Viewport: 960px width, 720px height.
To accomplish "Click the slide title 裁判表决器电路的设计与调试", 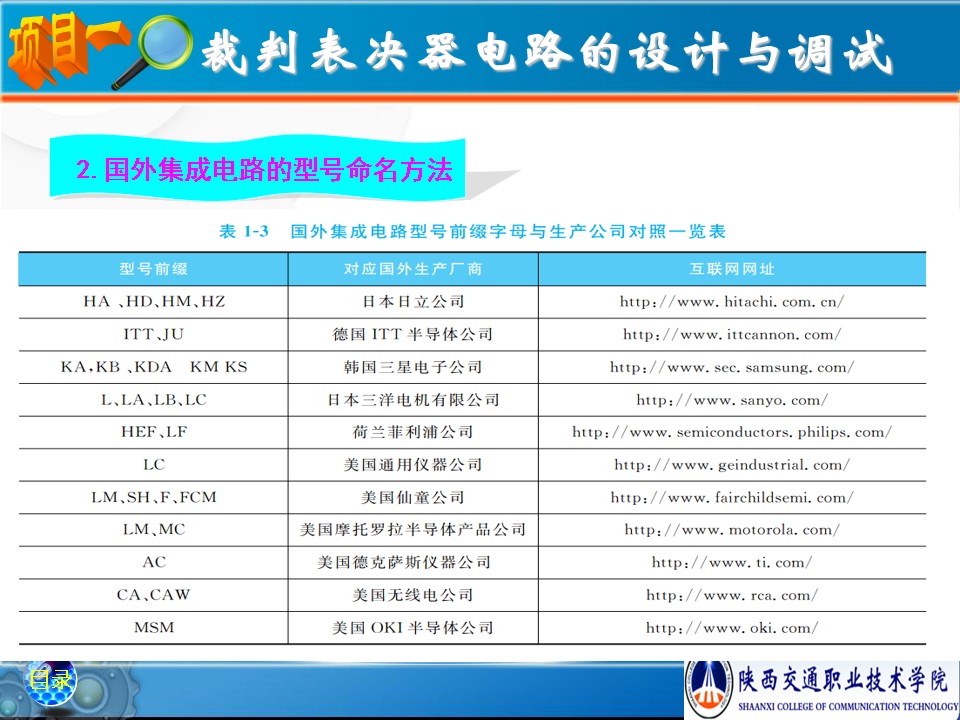I will click(545, 52).
